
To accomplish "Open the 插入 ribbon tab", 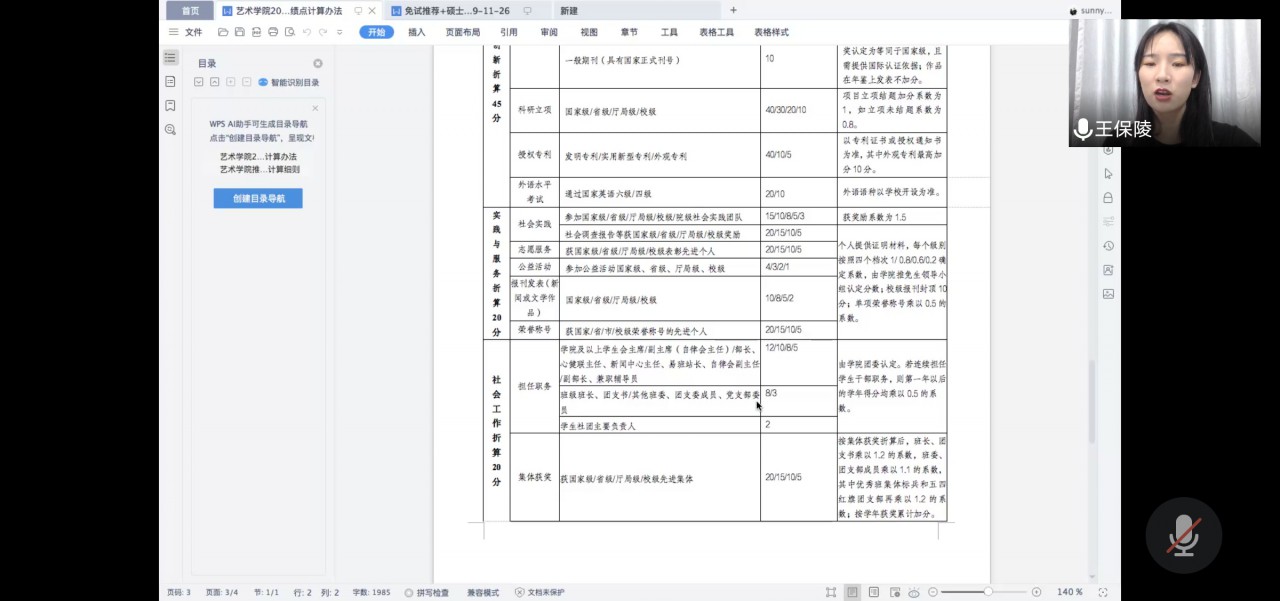I will [416, 32].
